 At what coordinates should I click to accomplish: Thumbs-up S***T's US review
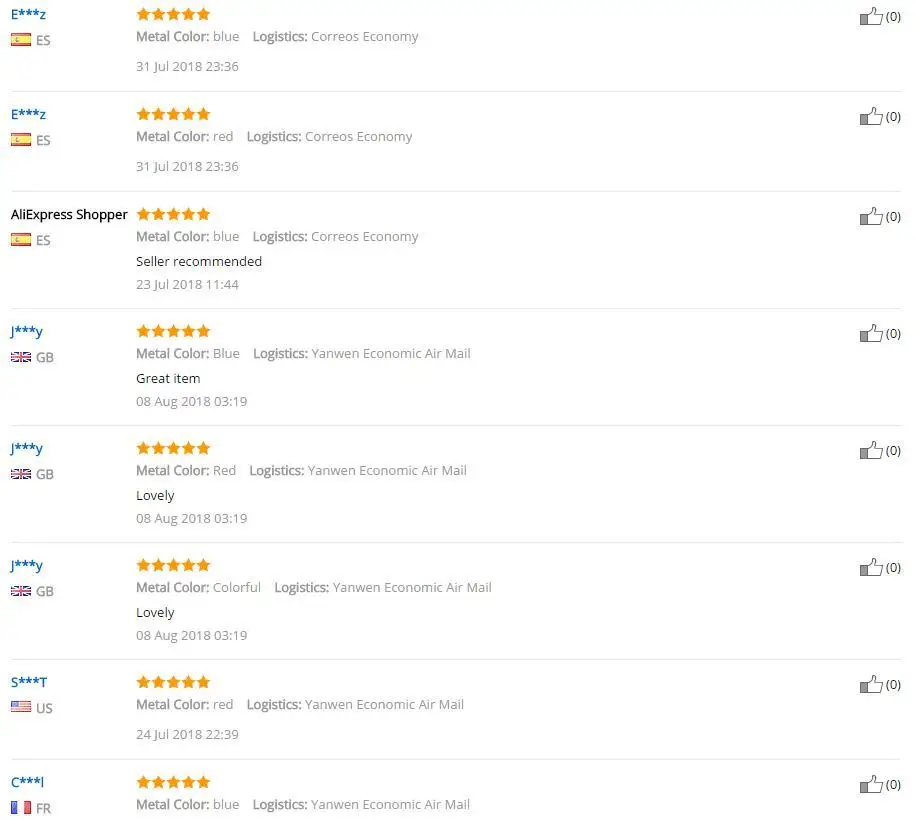871,684
